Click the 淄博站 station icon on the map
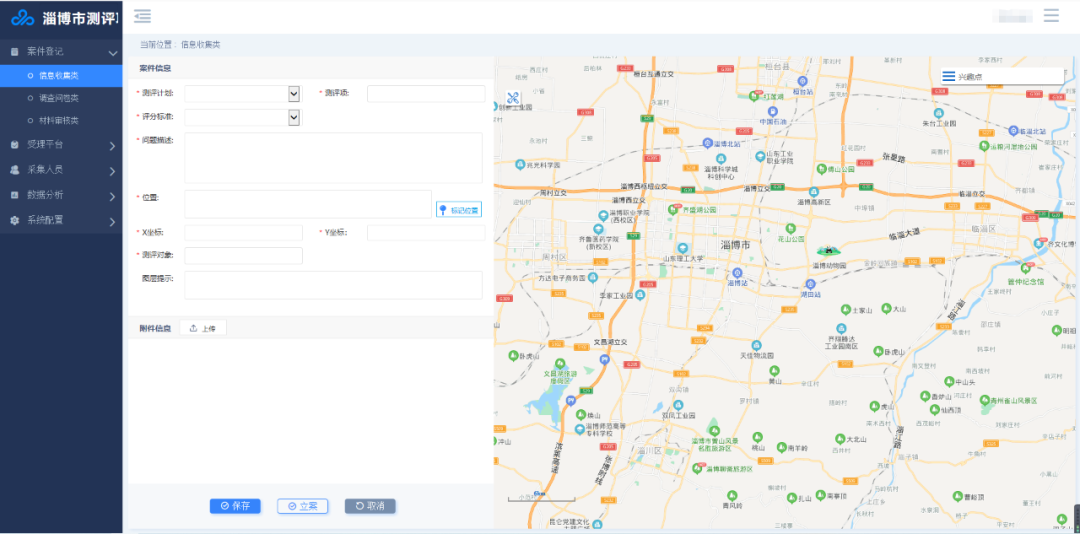Screen dimensions: 1080x534 pyautogui.click(x=736, y=271)
